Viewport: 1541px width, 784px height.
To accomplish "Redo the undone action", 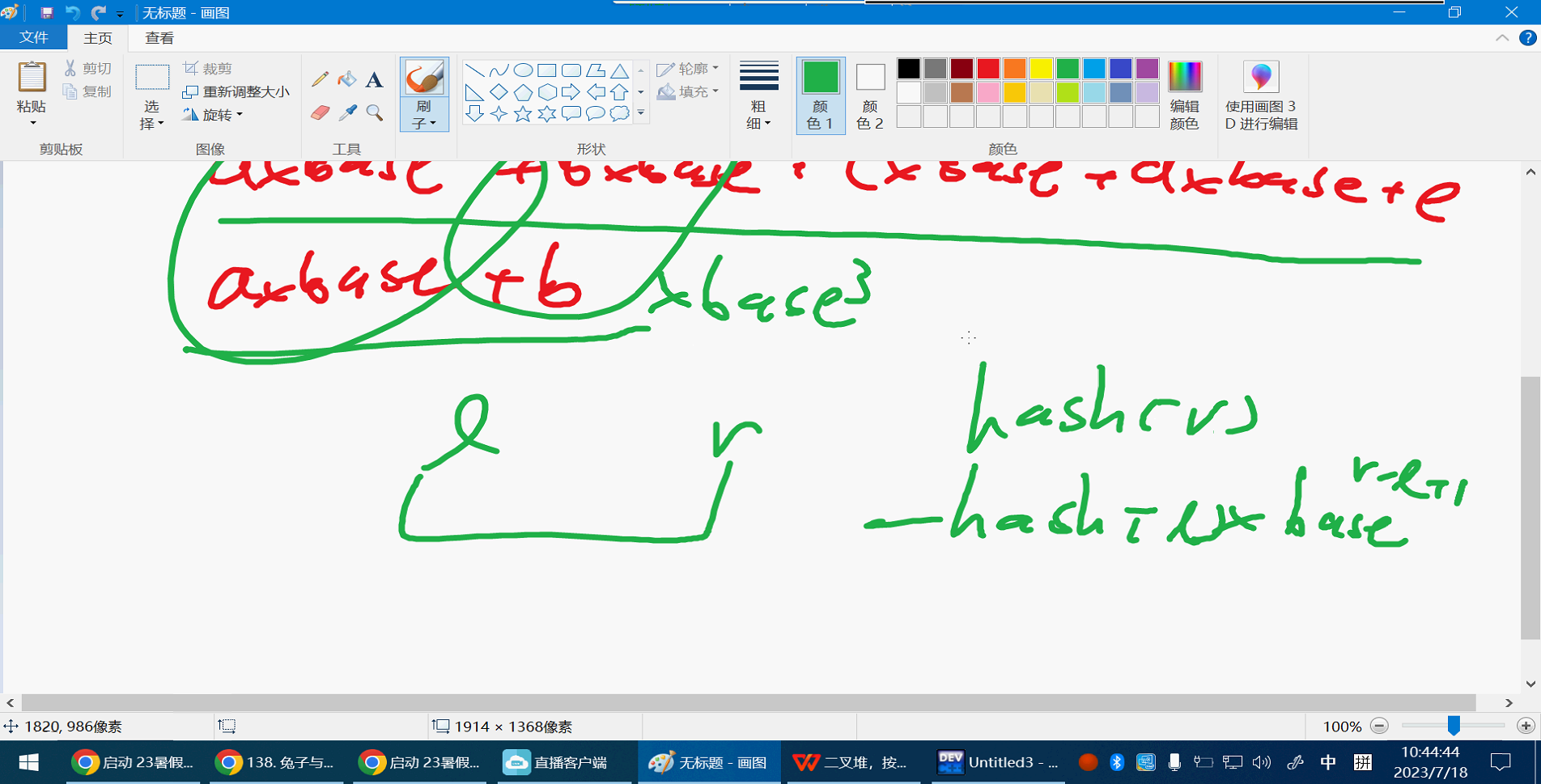I will click(99, 13).
